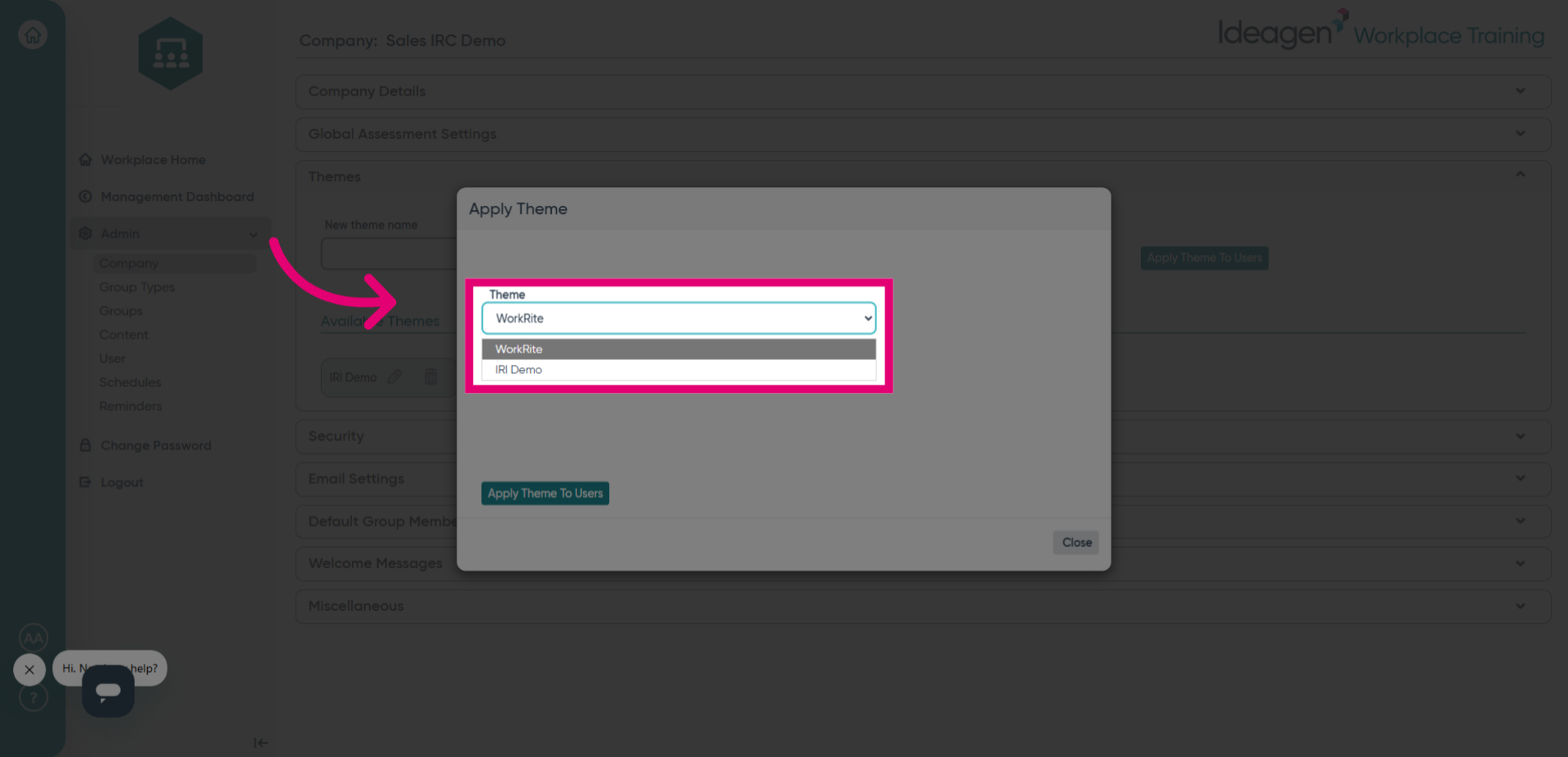
Task: Click the Available Themes heading
Action: point(380,322)
